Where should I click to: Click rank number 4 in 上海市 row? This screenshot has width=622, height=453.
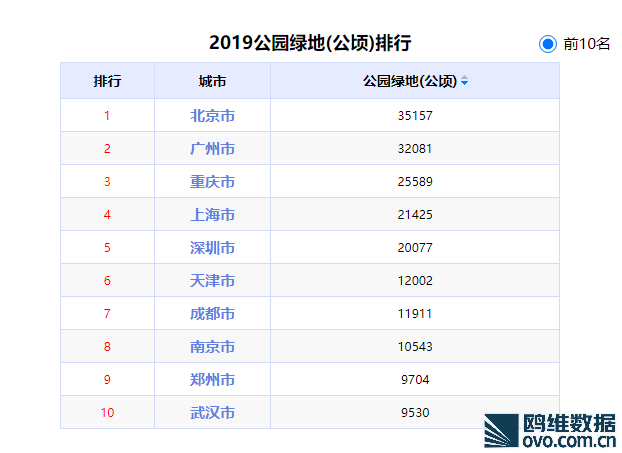(107, 215)
